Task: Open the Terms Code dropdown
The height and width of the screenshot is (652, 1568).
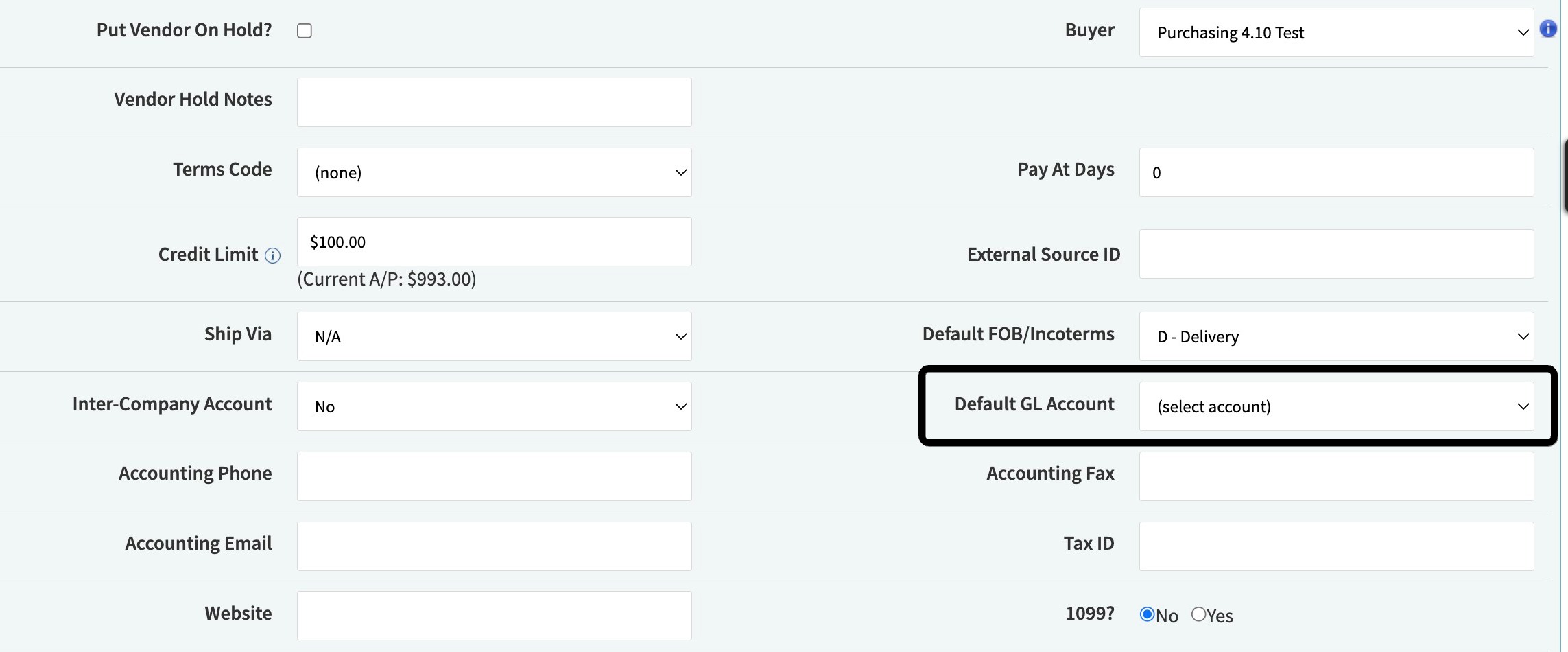Action: pyautogui.click(x=494, y=172)
